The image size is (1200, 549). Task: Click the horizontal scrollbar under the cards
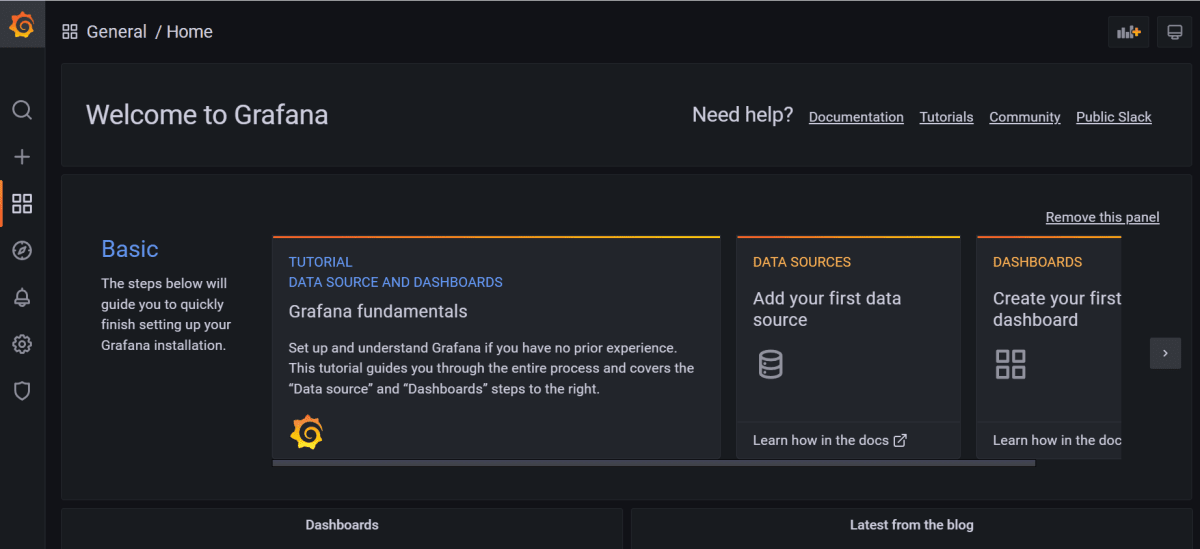[654, 463]
